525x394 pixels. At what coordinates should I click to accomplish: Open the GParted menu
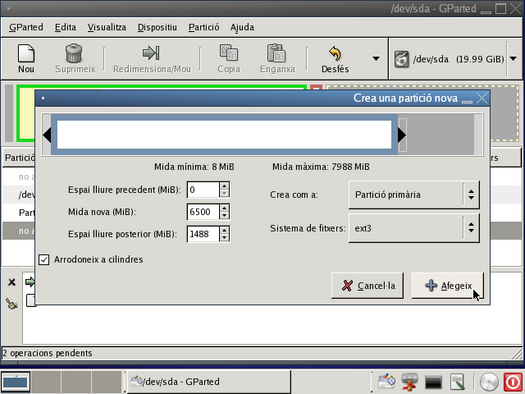(x=26, y=27)
